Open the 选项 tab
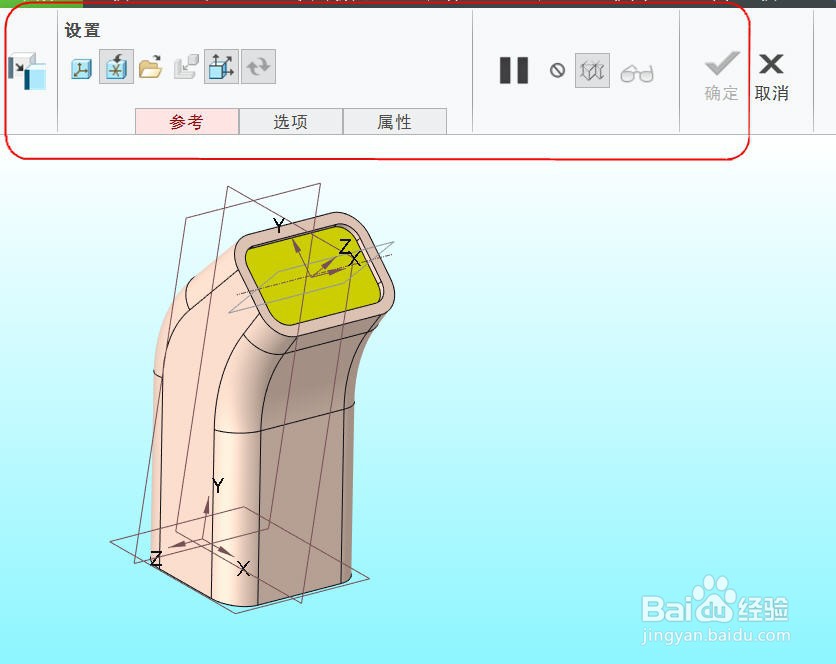This screenshot has height=664, width=836. [291, 122]
